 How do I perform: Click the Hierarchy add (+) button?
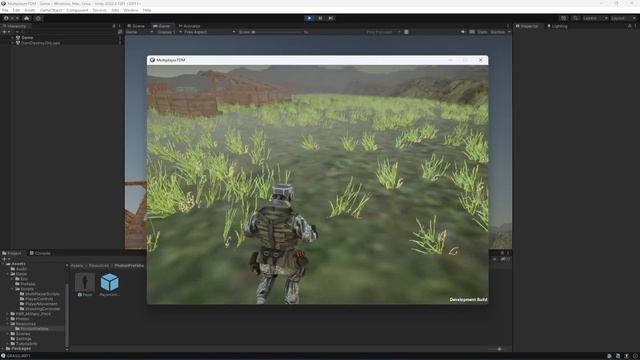pos(5,32)
